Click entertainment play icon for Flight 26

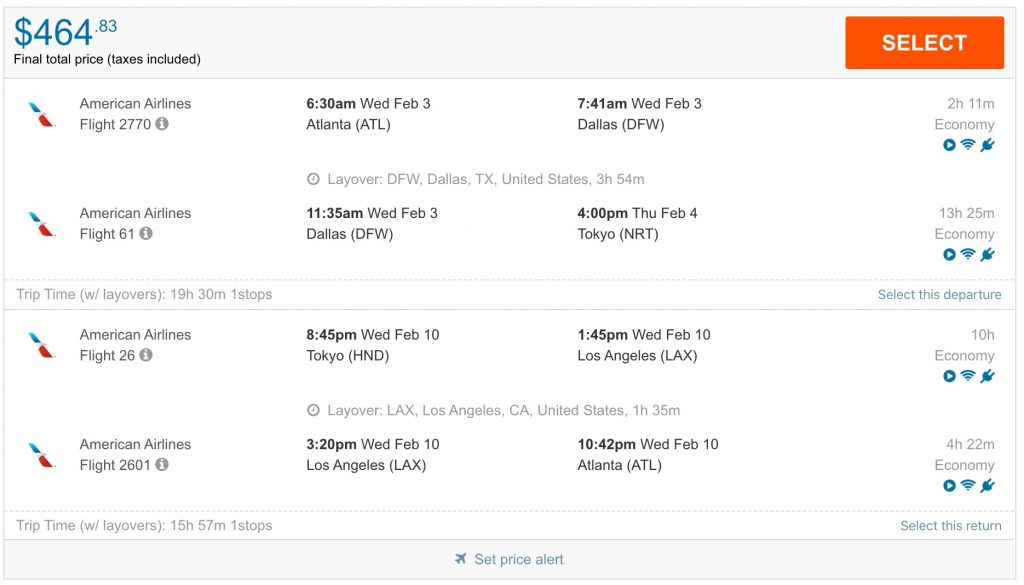point(949,376)
